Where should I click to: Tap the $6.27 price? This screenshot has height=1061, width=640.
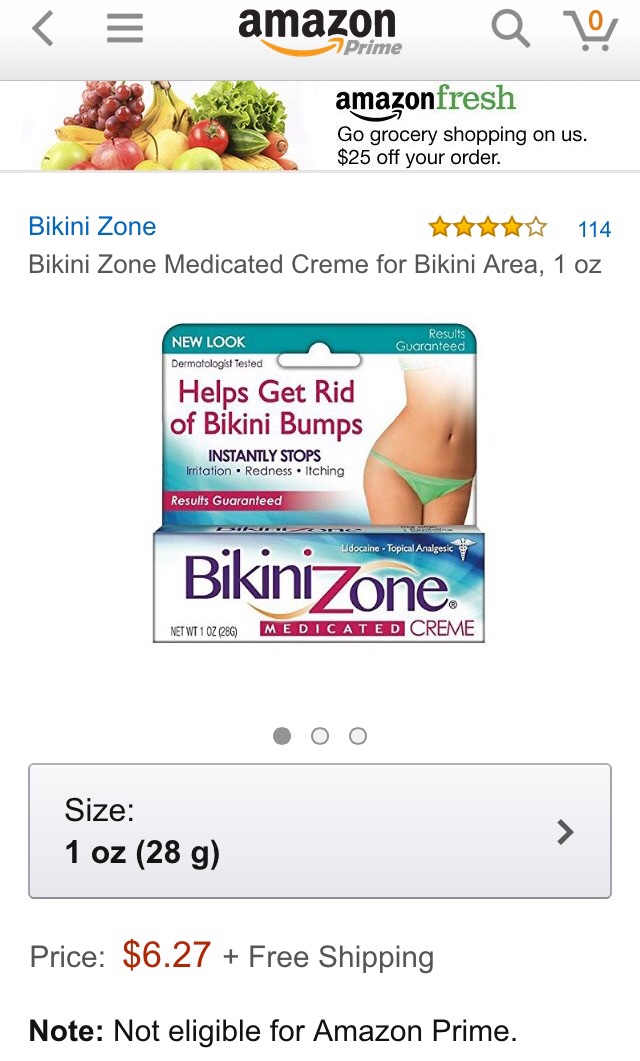(x=166, y=955)
